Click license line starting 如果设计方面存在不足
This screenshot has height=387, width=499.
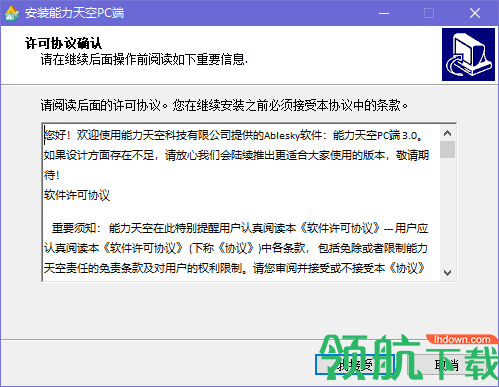click(x=236, y=155)
